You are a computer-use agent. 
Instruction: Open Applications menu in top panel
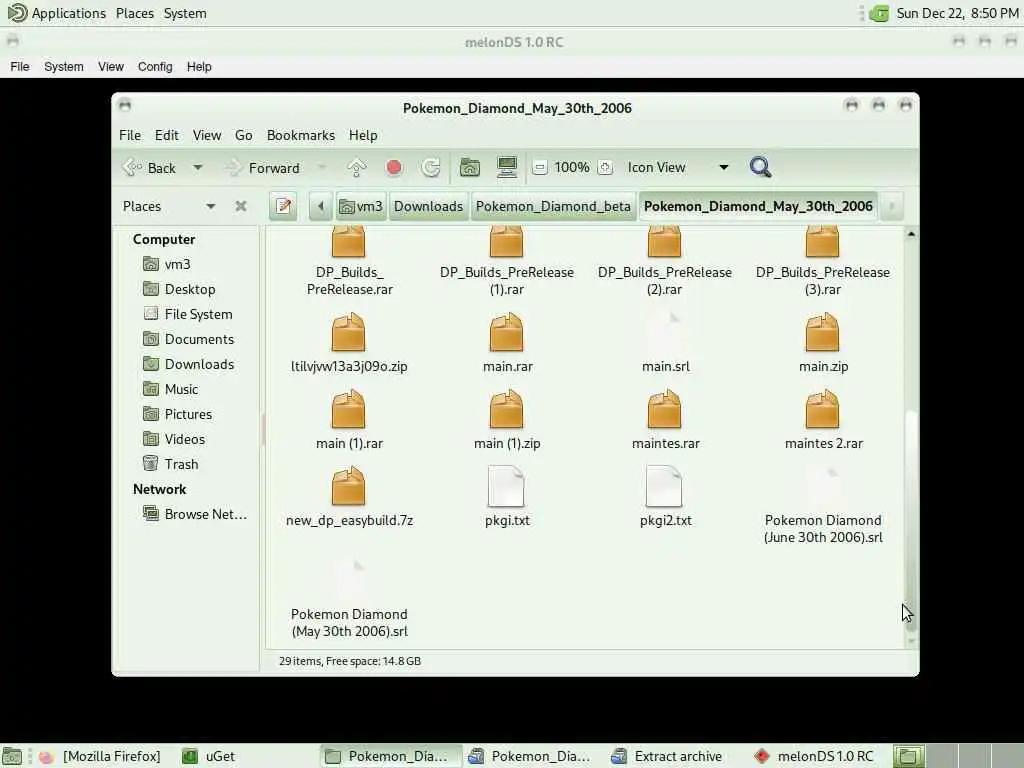57,13
